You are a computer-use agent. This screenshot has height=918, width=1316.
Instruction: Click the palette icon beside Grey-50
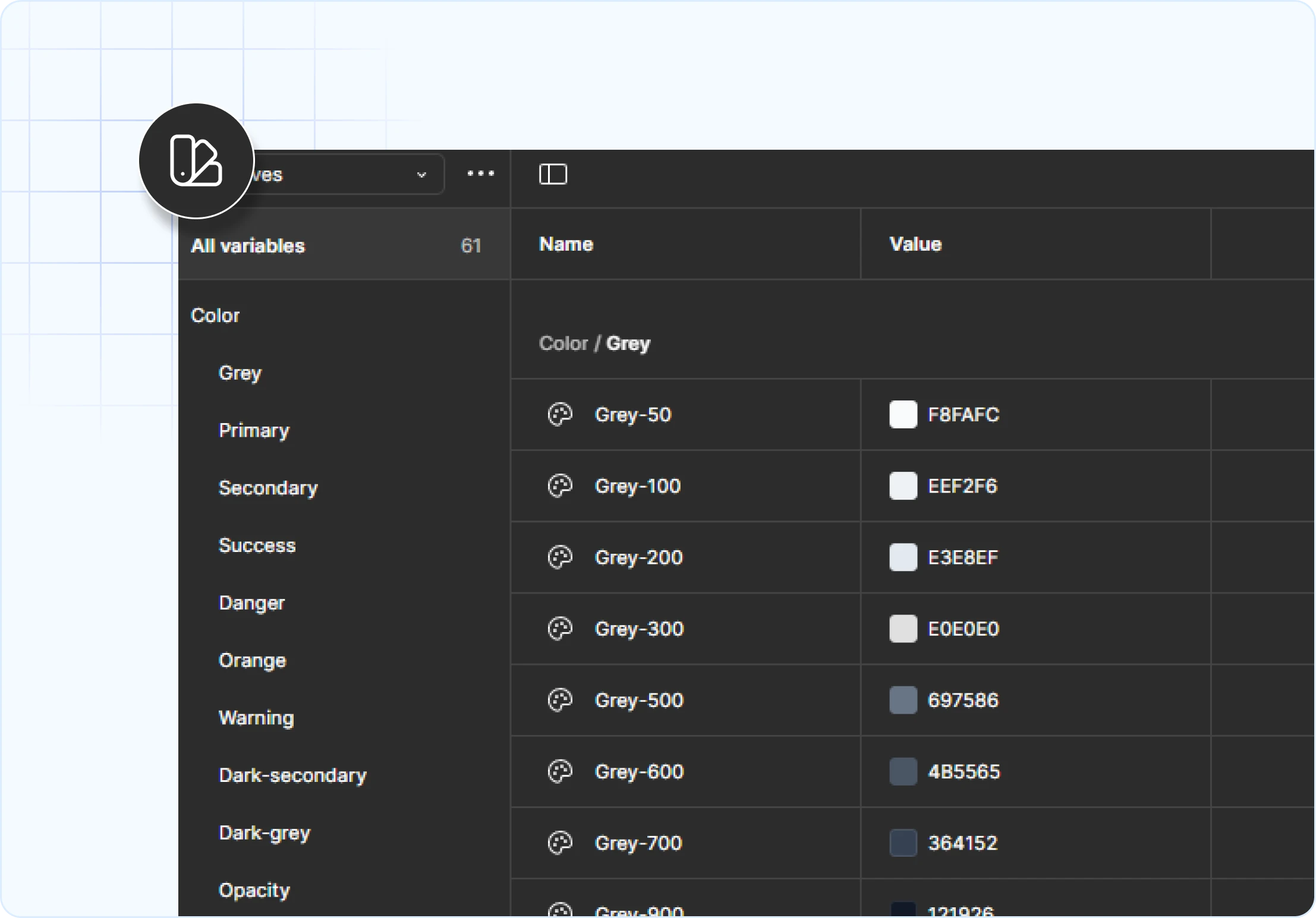click(x=559, y=415)
